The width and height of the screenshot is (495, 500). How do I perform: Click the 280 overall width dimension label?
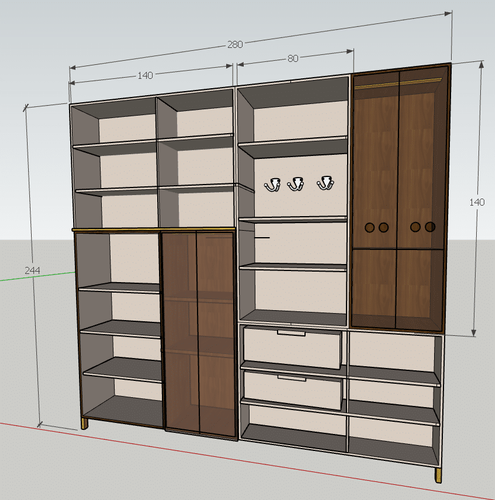pyautogui.click(x=235, y=44)
